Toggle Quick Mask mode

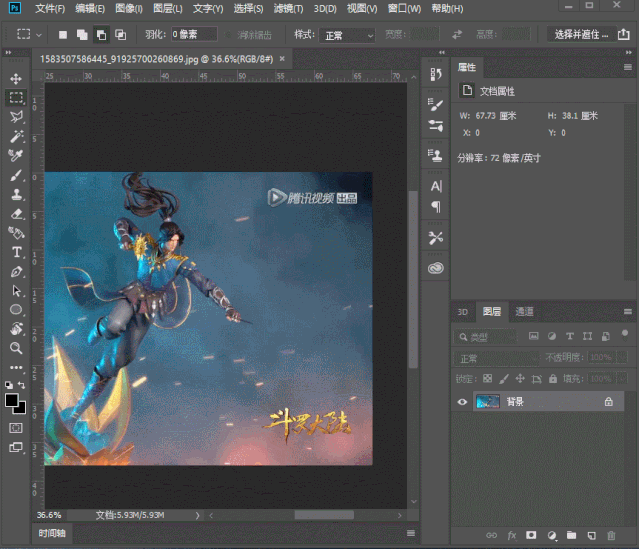pos(16,428)
